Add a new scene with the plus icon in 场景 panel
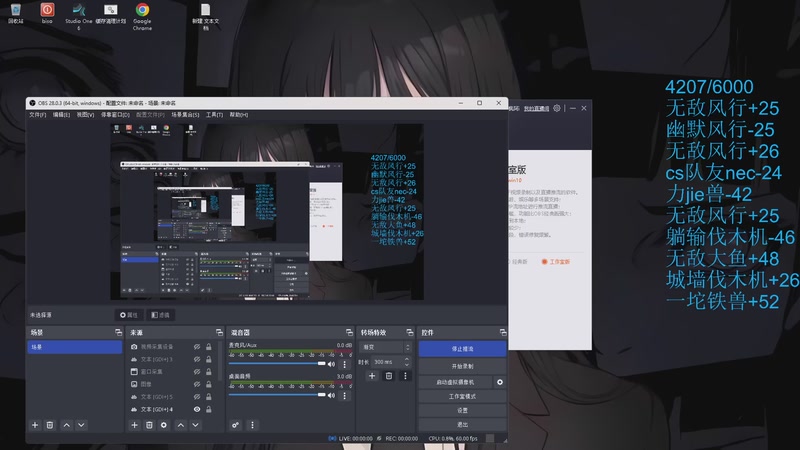 point(35,425)
